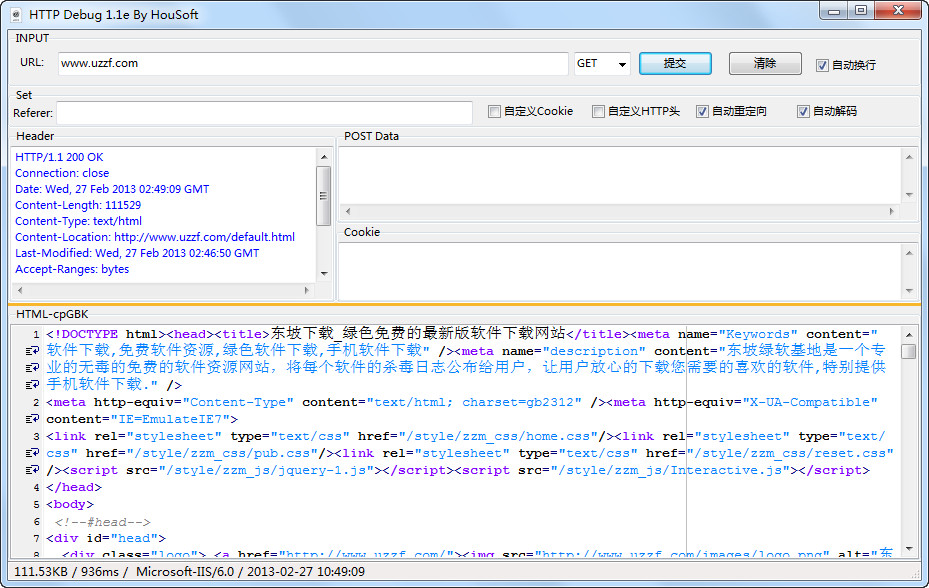Click the status bar timestamp 2013-02-27 10:49:09

(306, 572)
